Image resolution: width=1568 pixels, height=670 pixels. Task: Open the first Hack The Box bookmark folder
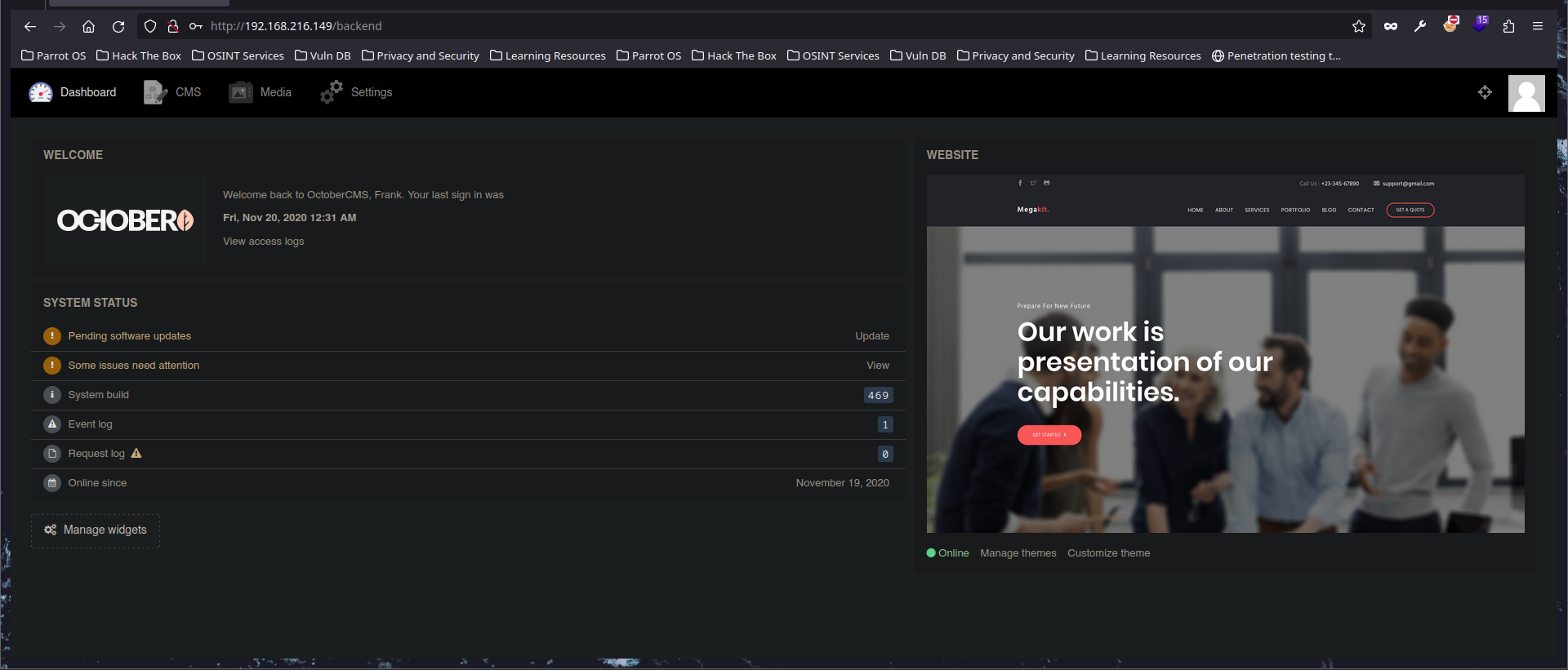click(139, 55)
